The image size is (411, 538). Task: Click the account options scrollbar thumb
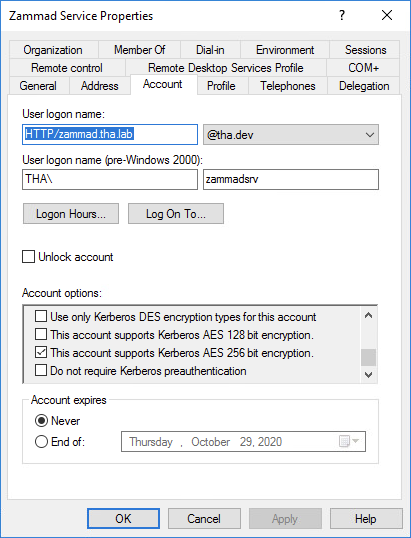(x=368, y=358)
